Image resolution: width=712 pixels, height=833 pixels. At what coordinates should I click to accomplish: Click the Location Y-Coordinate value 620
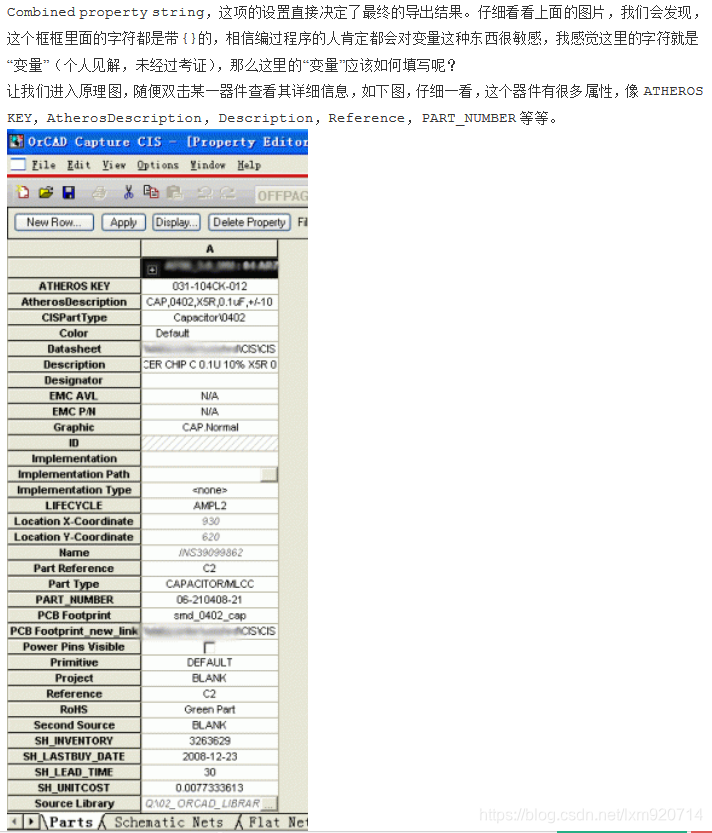point(209,537)
